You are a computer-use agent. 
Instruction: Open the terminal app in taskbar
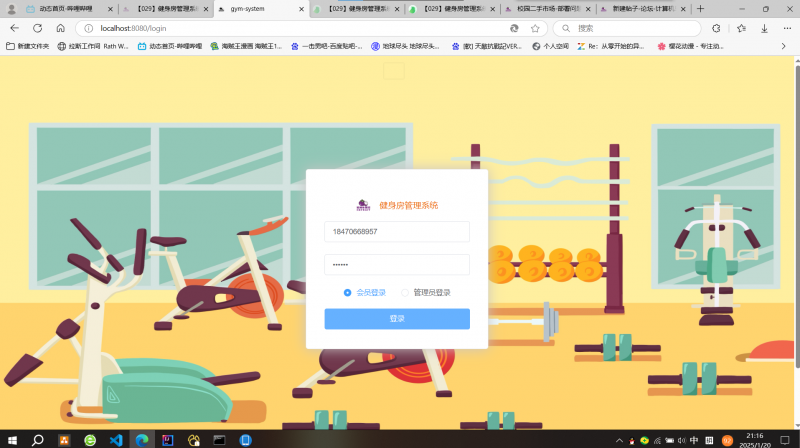pyautogui.click(x=219, y=440)
